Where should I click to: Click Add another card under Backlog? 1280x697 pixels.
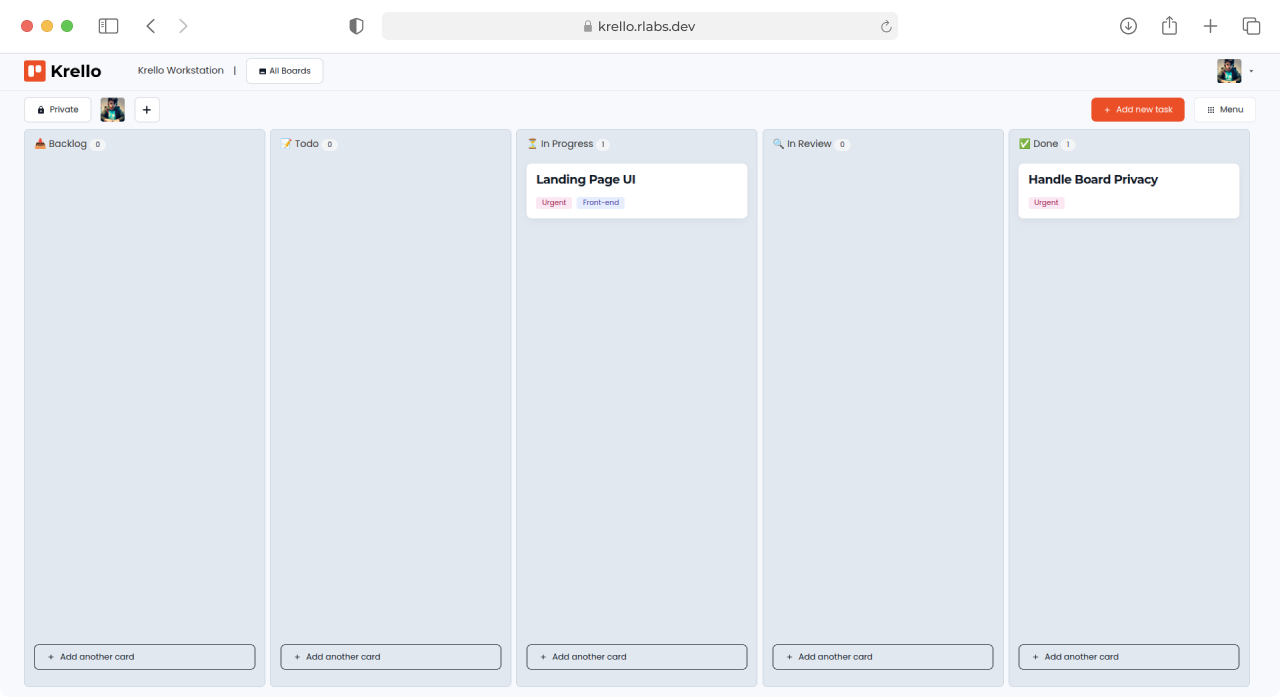144,656
